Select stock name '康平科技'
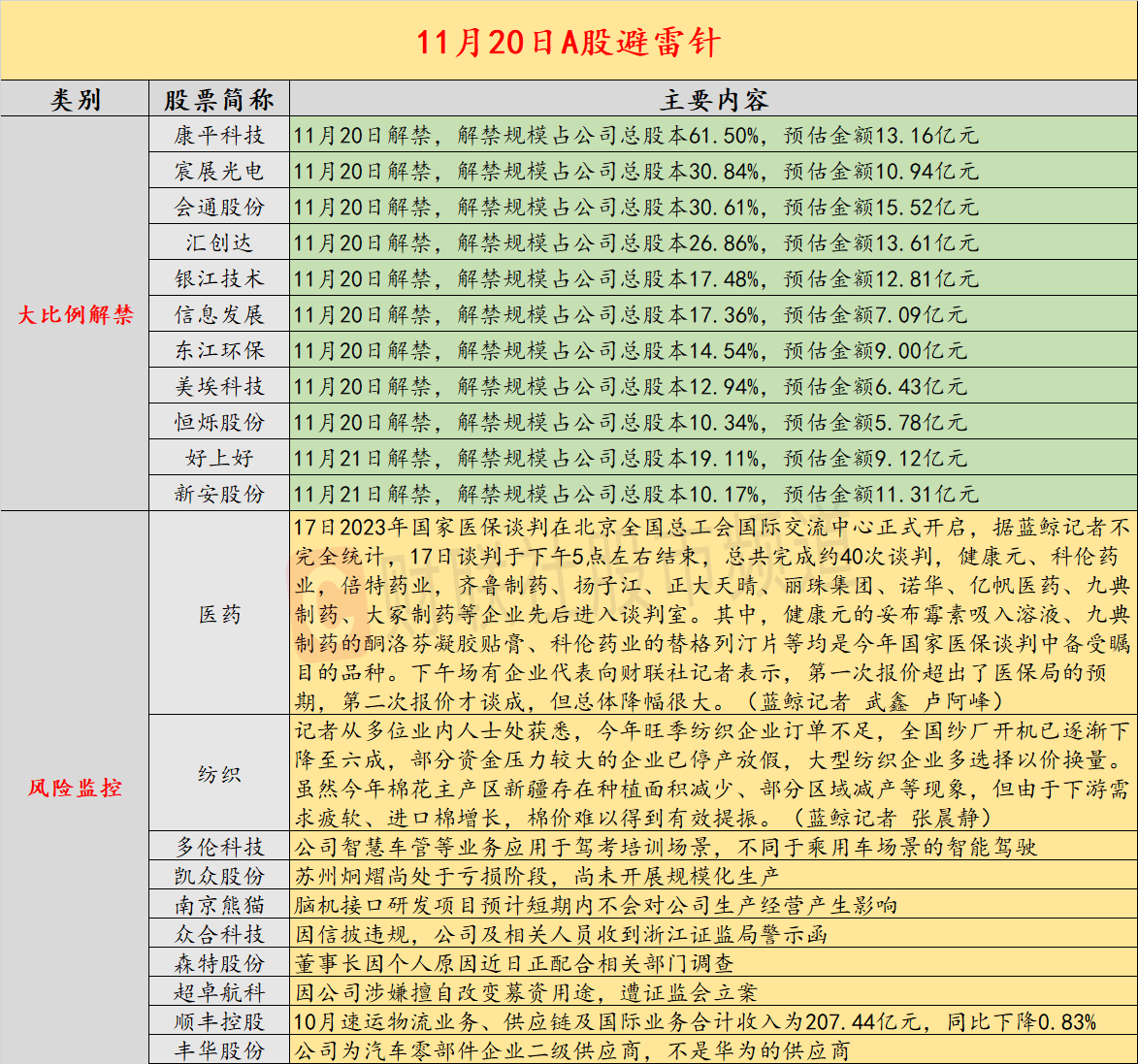1138x1064 pixels. (219, 135)
